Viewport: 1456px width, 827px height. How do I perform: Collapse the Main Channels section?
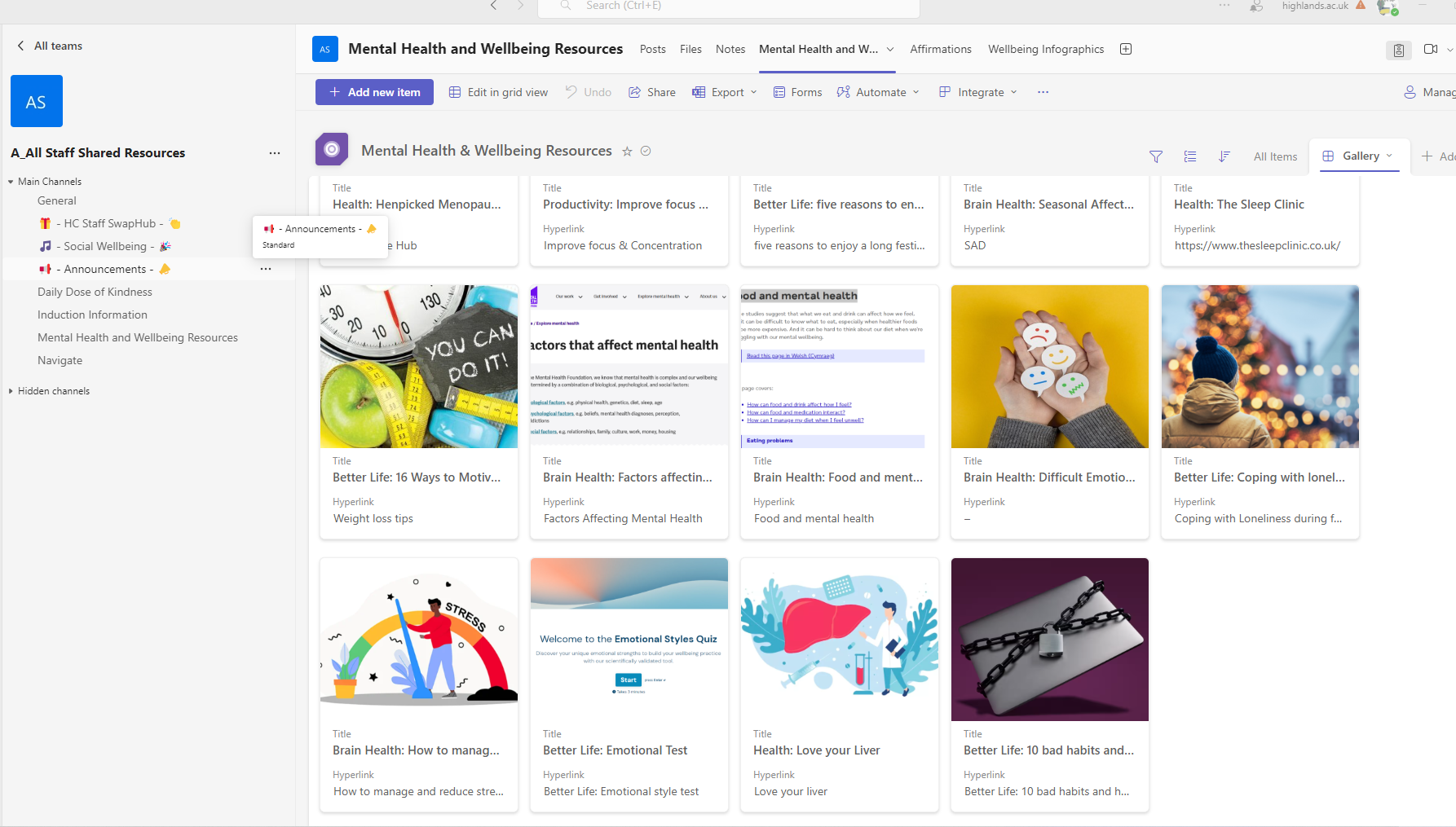pos(11,182)
